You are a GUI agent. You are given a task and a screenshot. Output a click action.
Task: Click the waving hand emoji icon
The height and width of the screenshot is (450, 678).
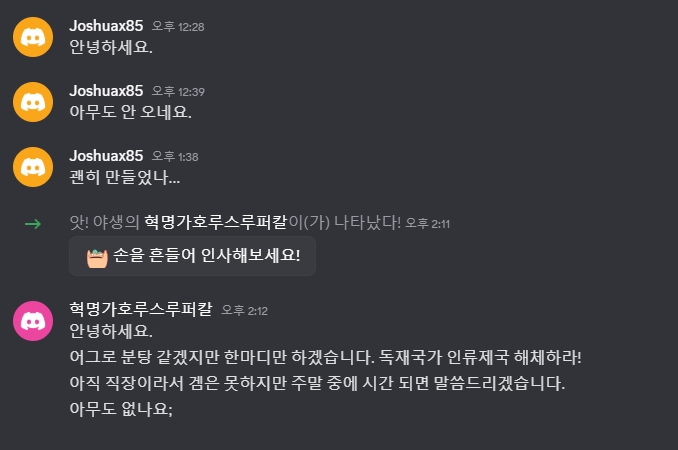pos(97,257)
